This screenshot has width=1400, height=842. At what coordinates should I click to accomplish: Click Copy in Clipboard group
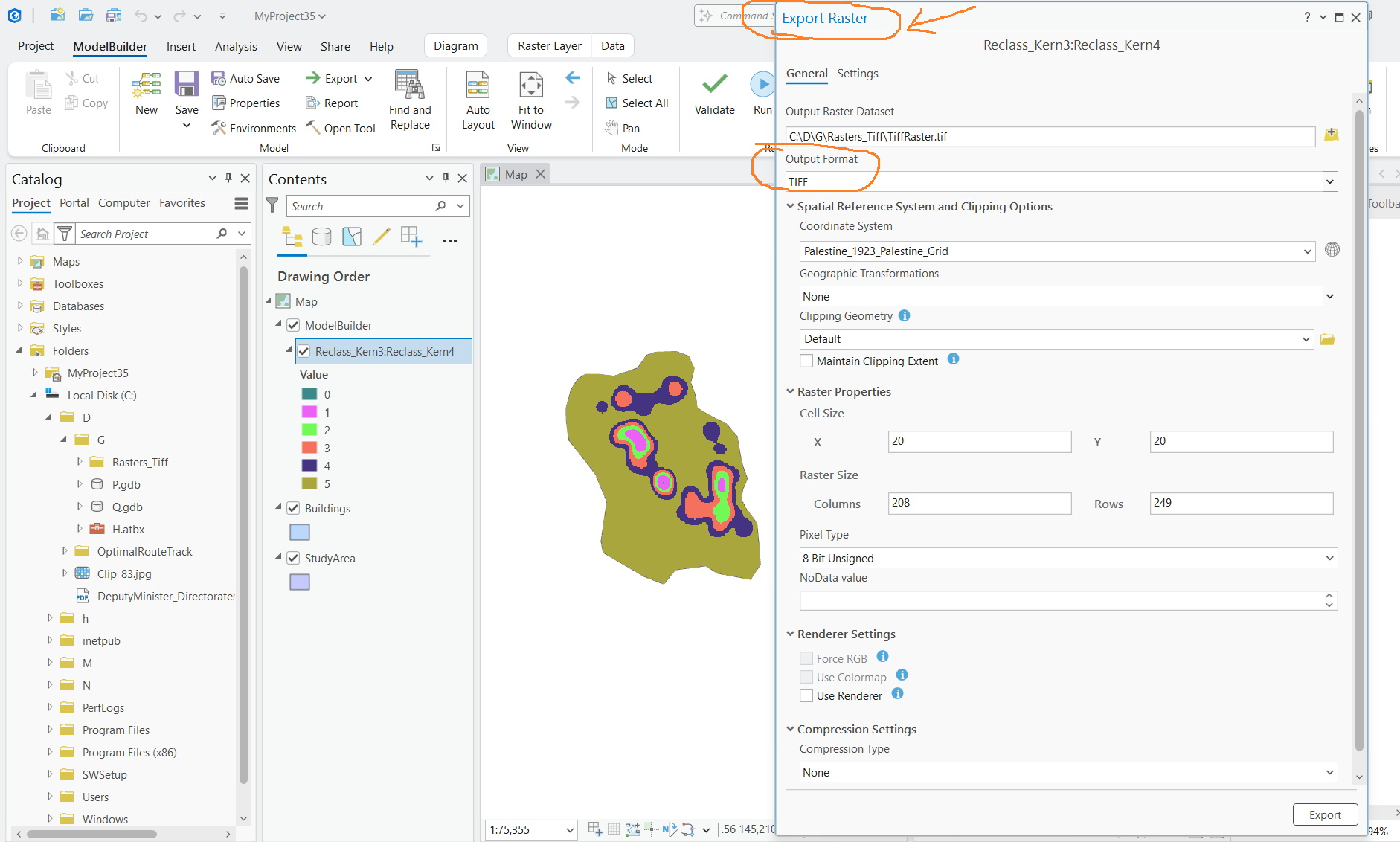tap(86, 103)
